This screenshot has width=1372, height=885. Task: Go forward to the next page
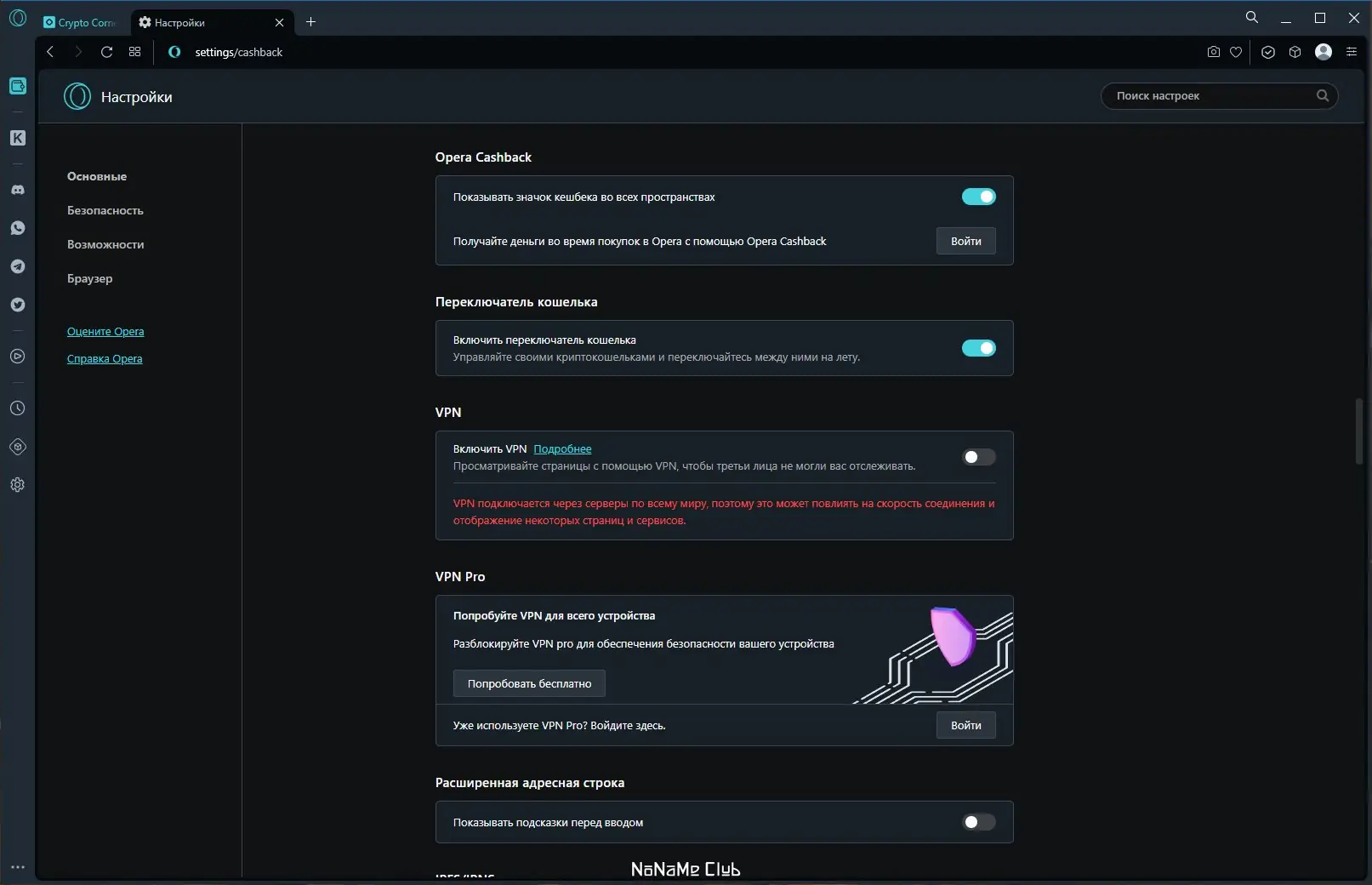coord(78,52)
